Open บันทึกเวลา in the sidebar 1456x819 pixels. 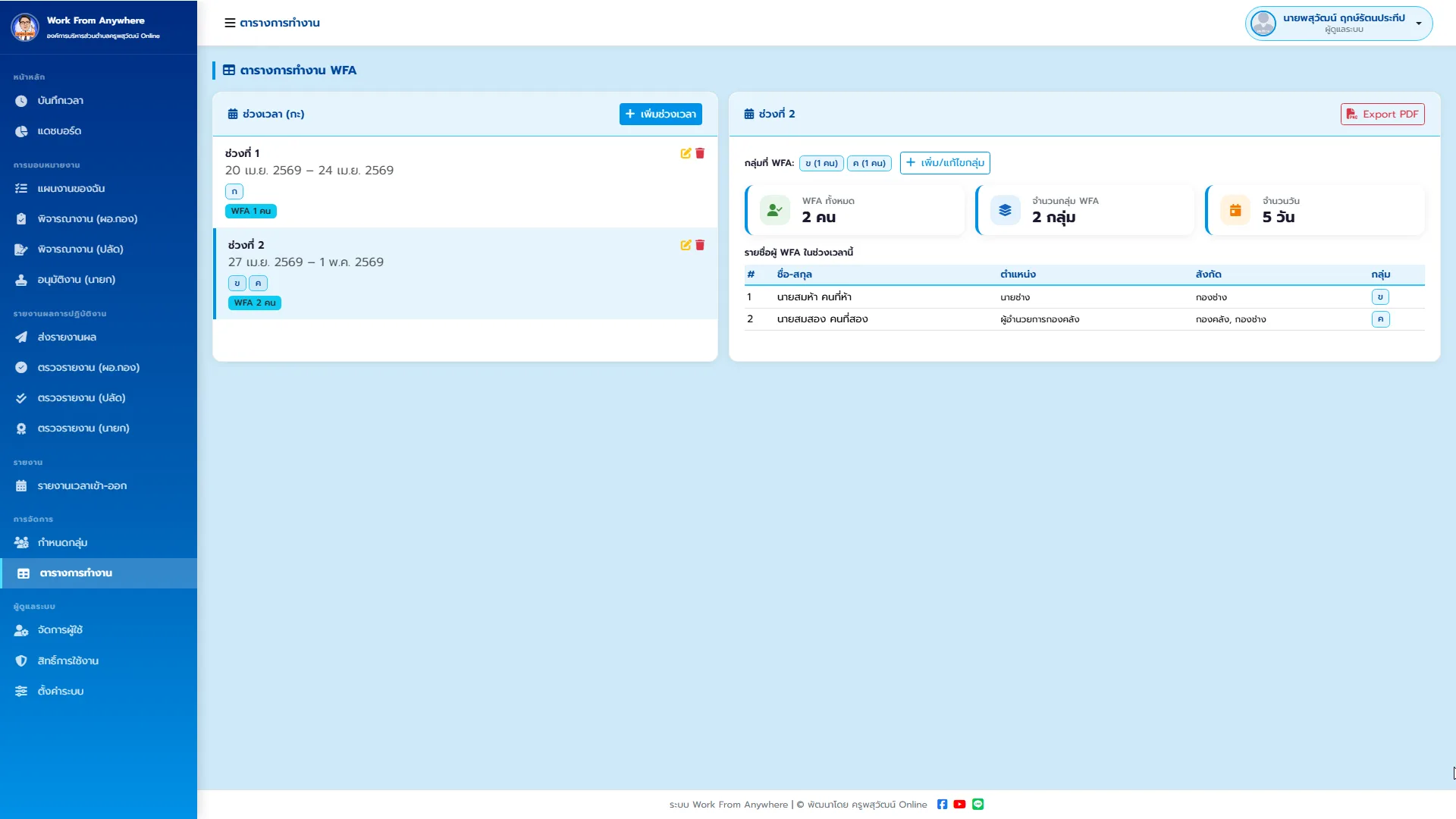point(99,101)
